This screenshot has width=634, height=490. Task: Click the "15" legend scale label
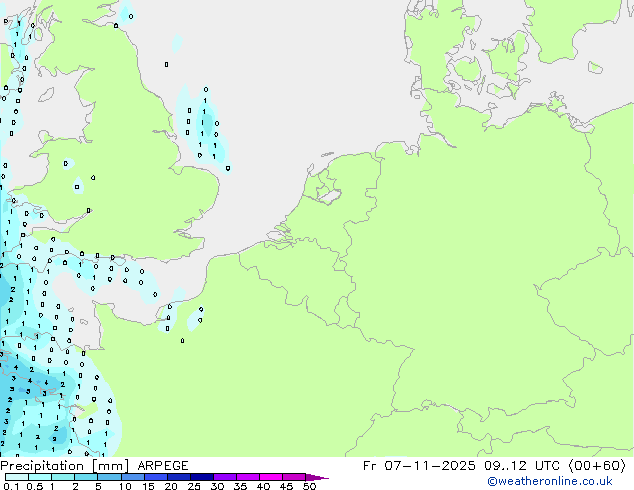(148, 486)
